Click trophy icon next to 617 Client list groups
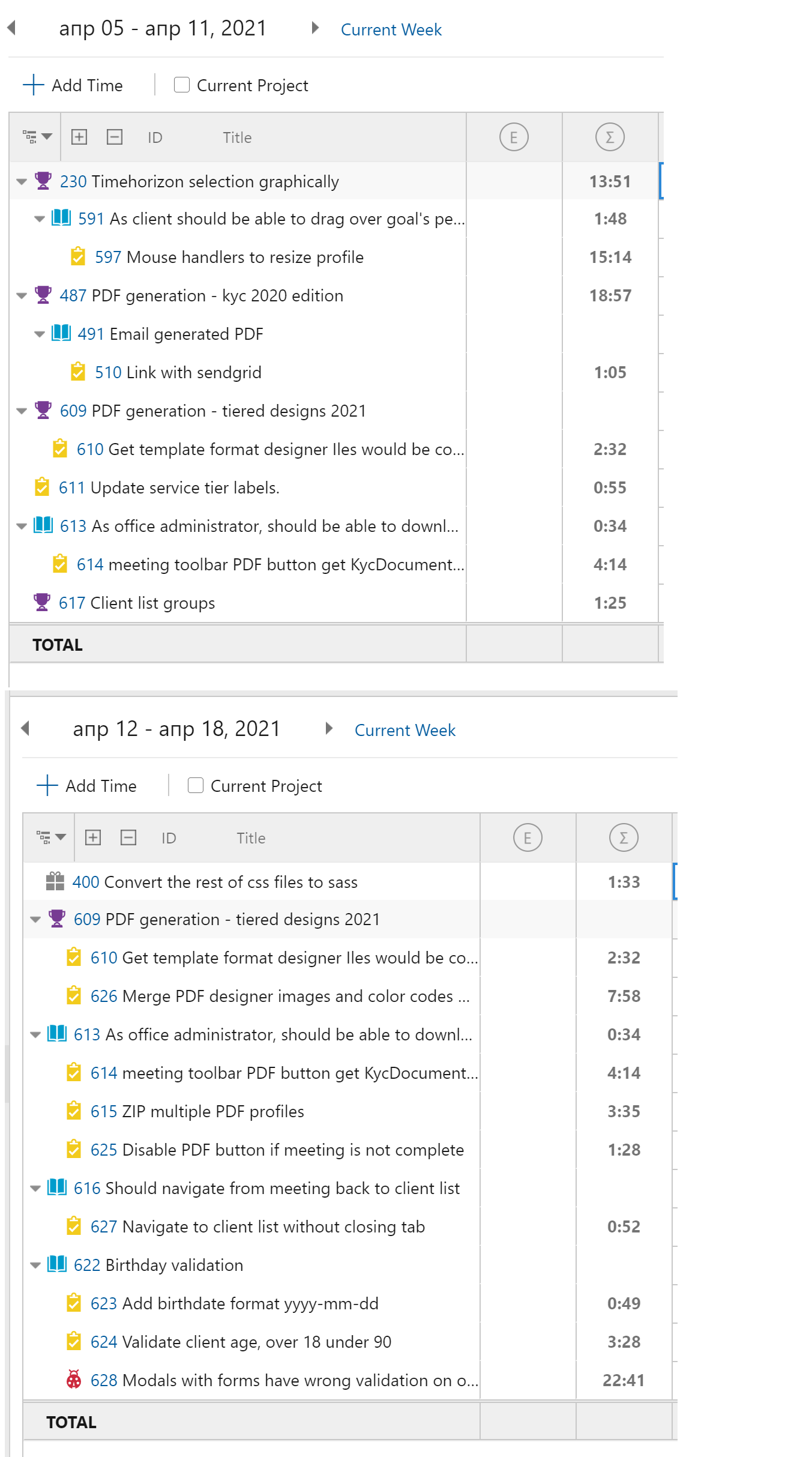 click(42, 602)
